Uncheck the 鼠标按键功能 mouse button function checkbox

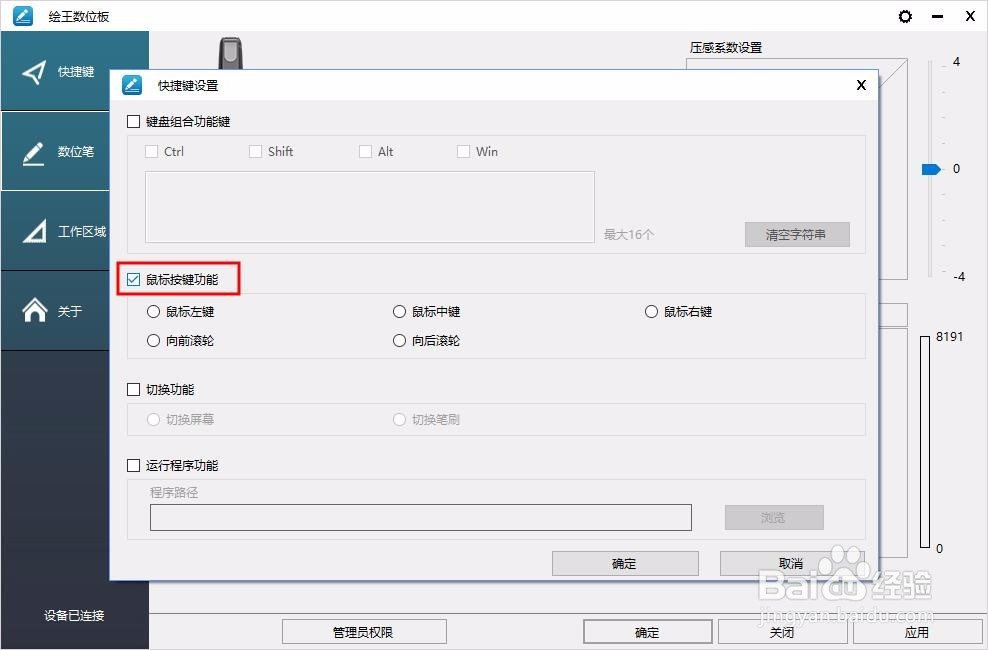click(x=133, y=279)
